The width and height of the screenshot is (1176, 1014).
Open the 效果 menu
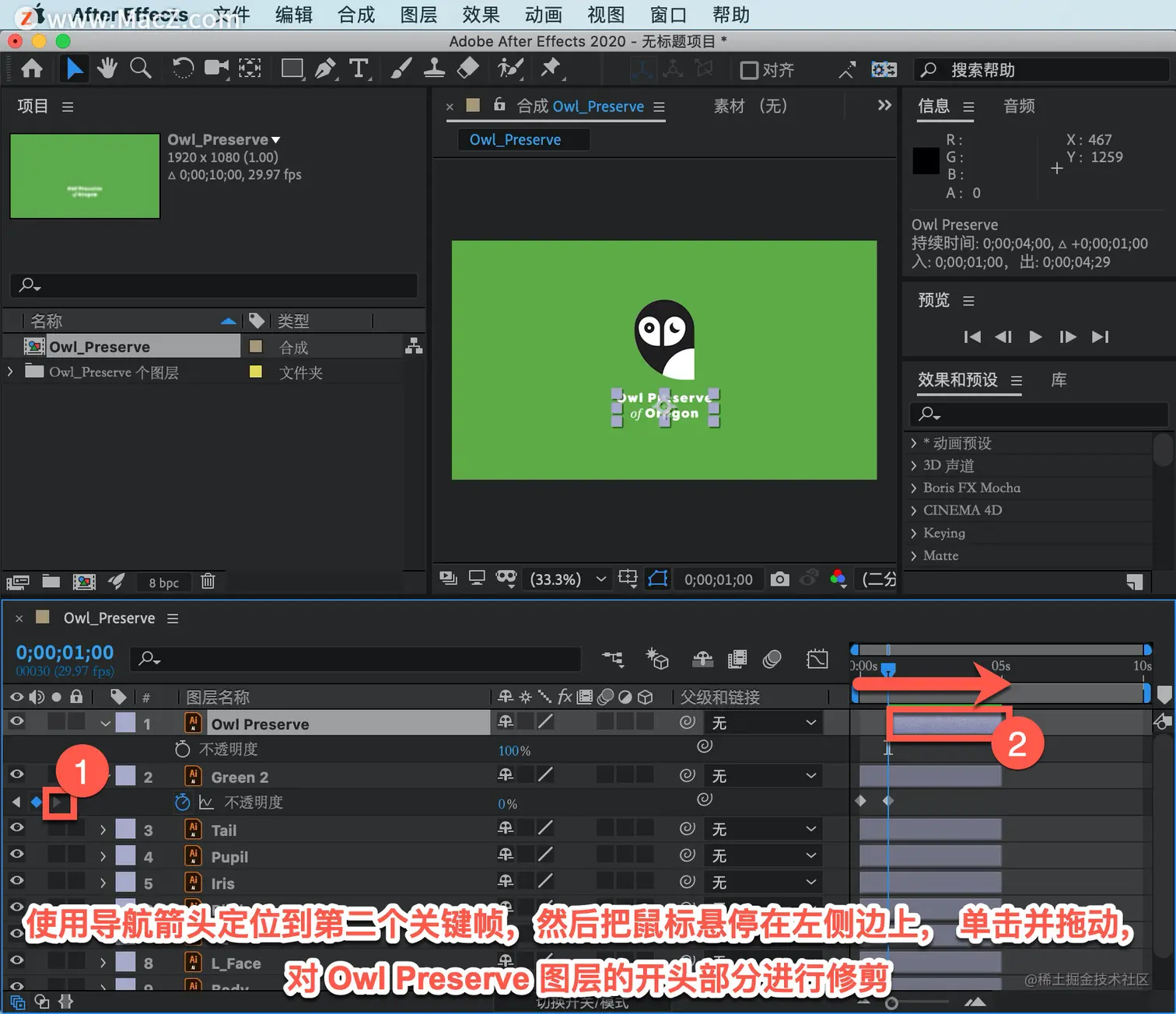[481, 14]
